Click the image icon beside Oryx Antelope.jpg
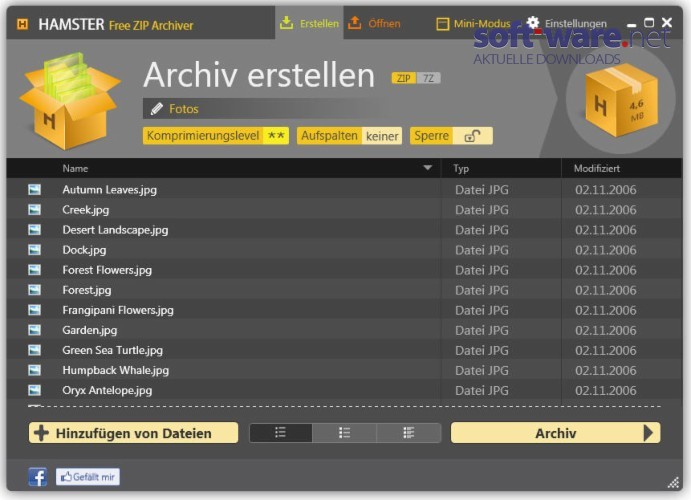The image size is (691, 500). click(x=34, y=390)
